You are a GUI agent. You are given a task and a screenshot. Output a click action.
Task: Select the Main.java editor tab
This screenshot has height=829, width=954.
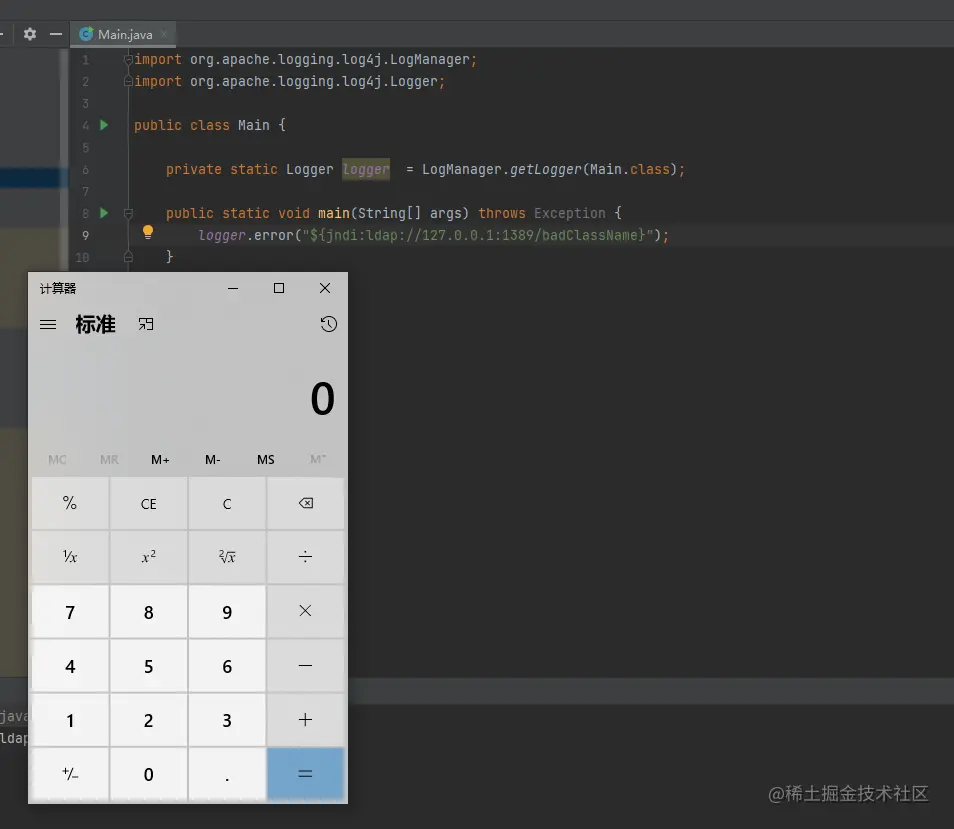pos(123,35)
